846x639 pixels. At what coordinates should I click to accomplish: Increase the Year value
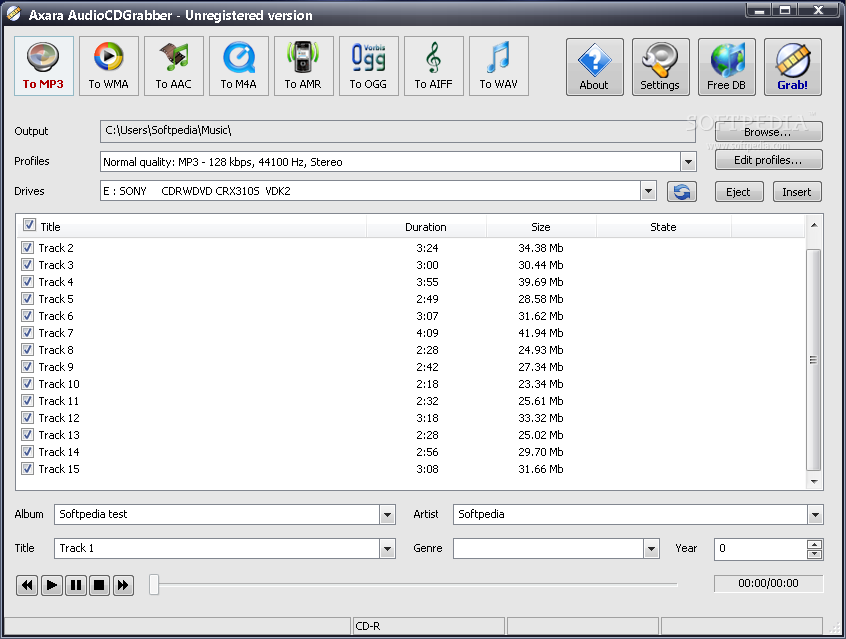tap(815, 544)
